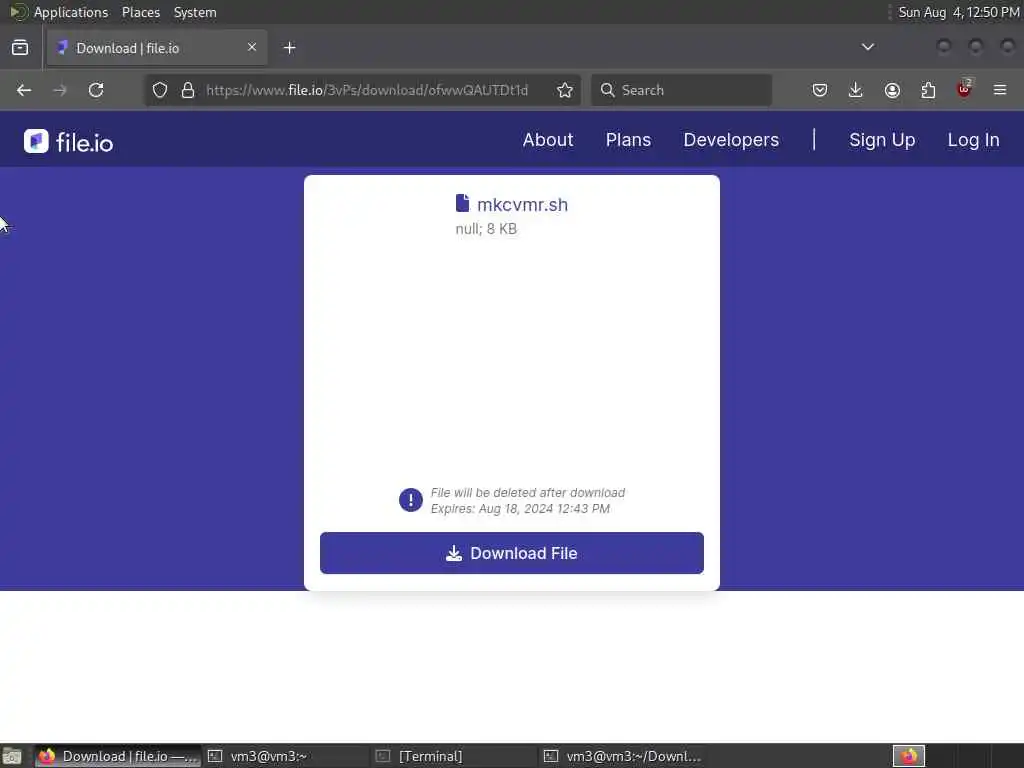Switch to [Terminal] taskbar window

coord(454,756)
